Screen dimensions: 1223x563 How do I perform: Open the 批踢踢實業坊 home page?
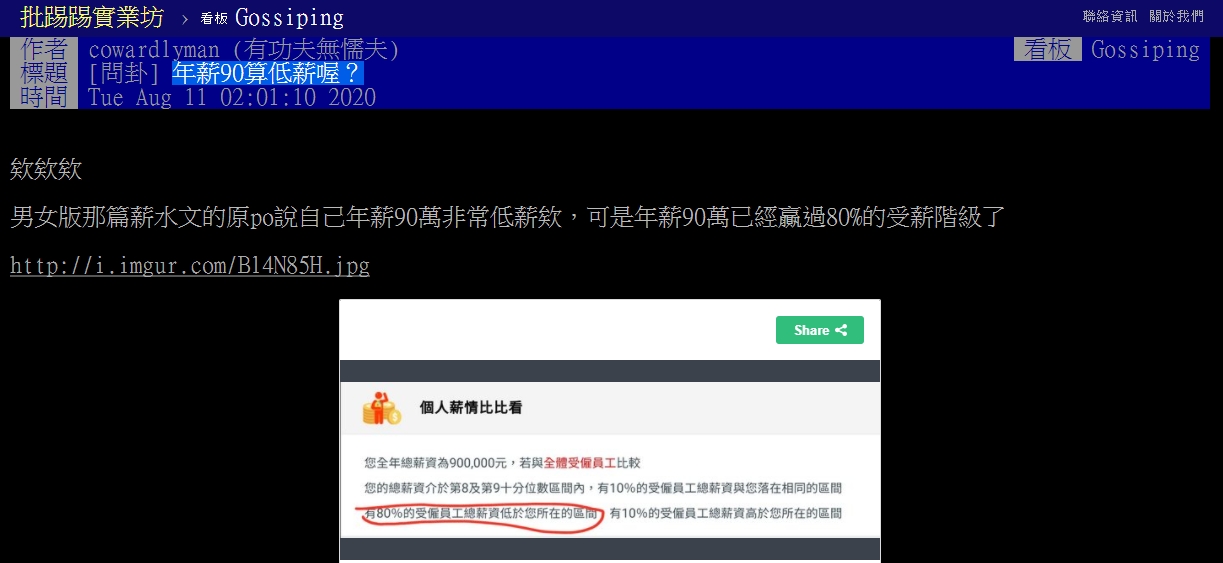(x=91, y=17)
